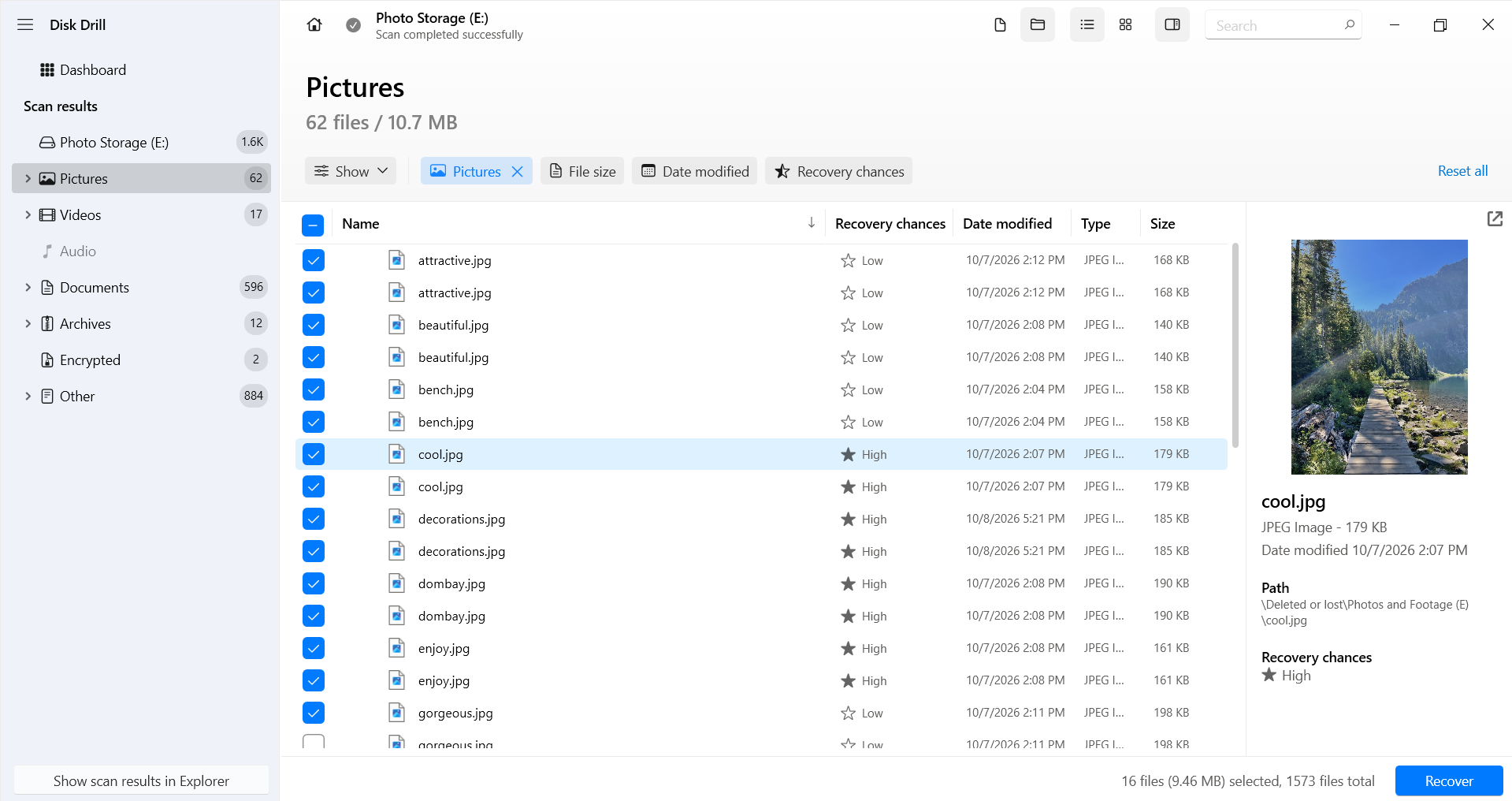Click the High recovery star for cool.jpg

(848, 454)
